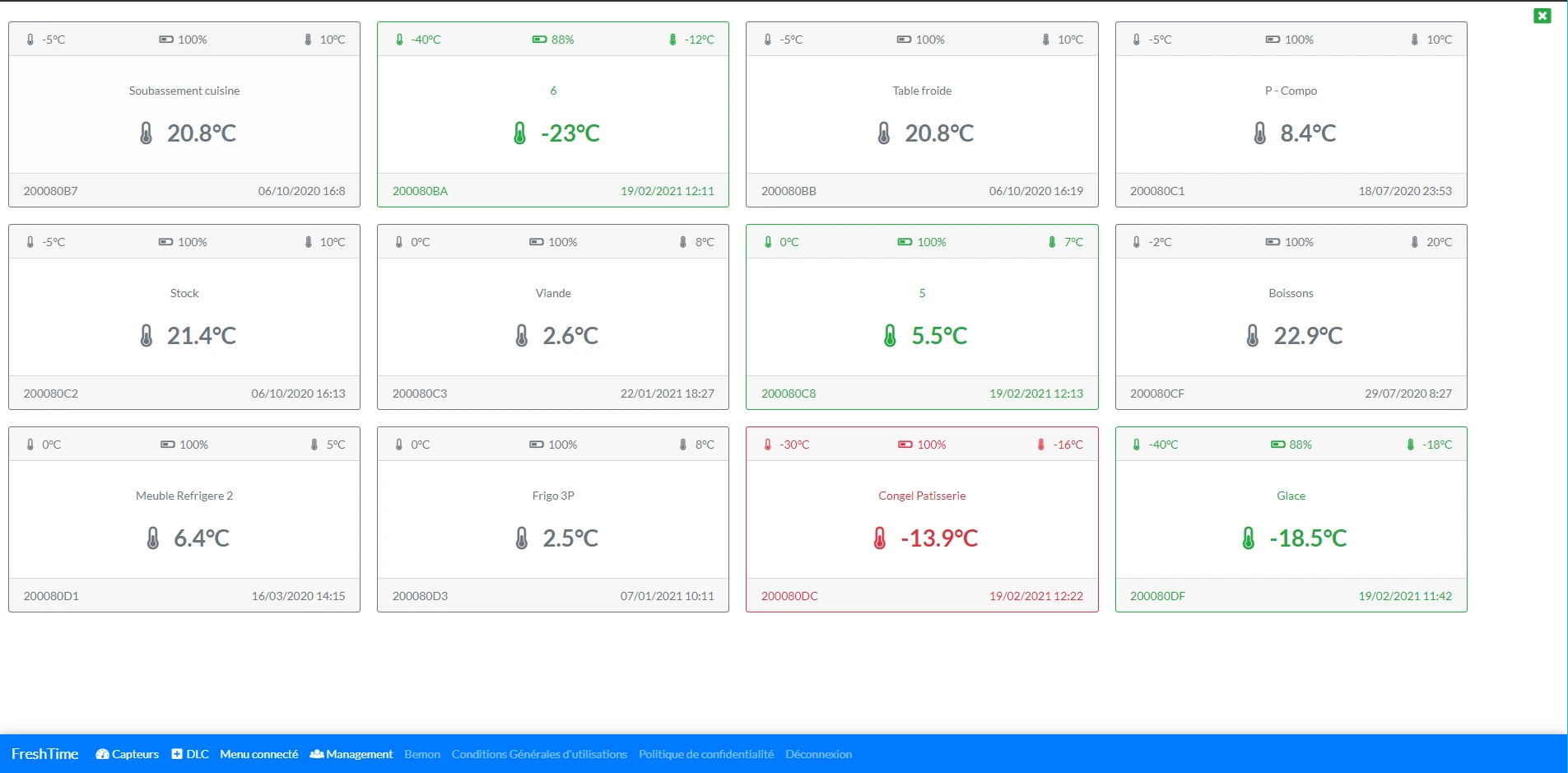Screen dimensions: 1568x773
Task: Click battery icon in Table froide card header
Action: tap(904, 39)
